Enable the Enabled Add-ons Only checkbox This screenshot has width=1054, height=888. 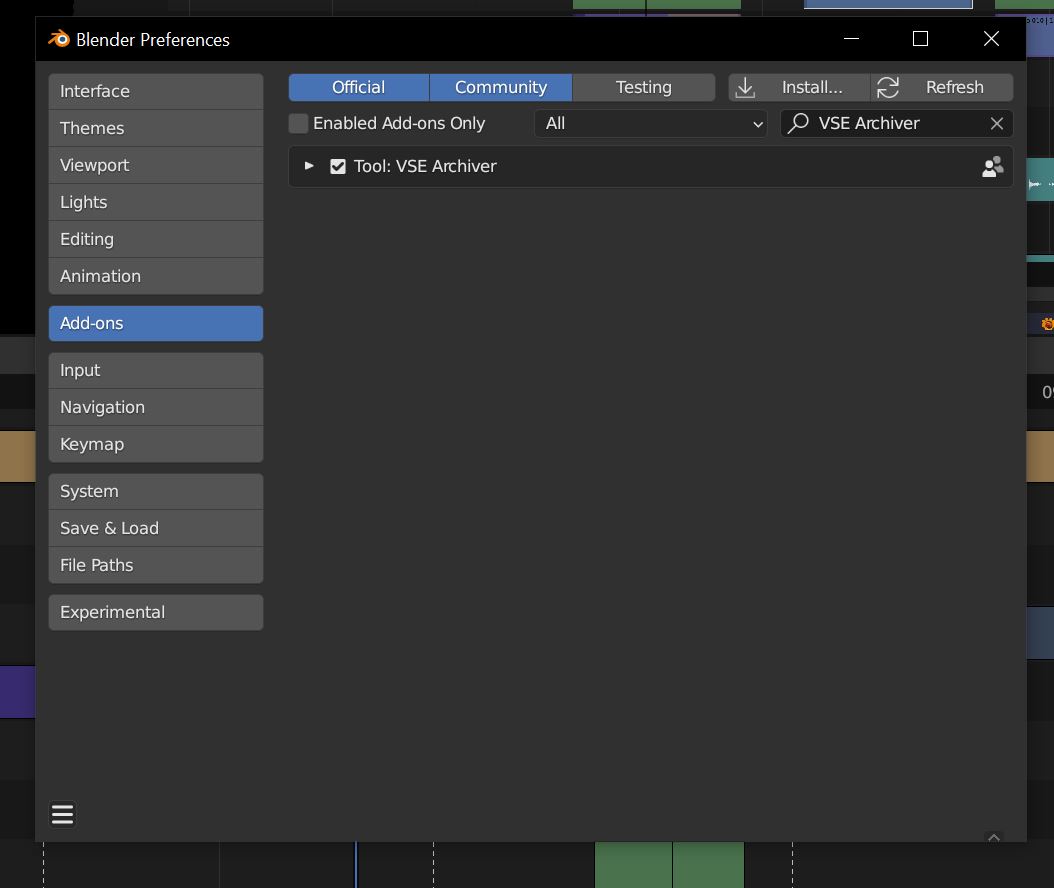click(298, 124)
